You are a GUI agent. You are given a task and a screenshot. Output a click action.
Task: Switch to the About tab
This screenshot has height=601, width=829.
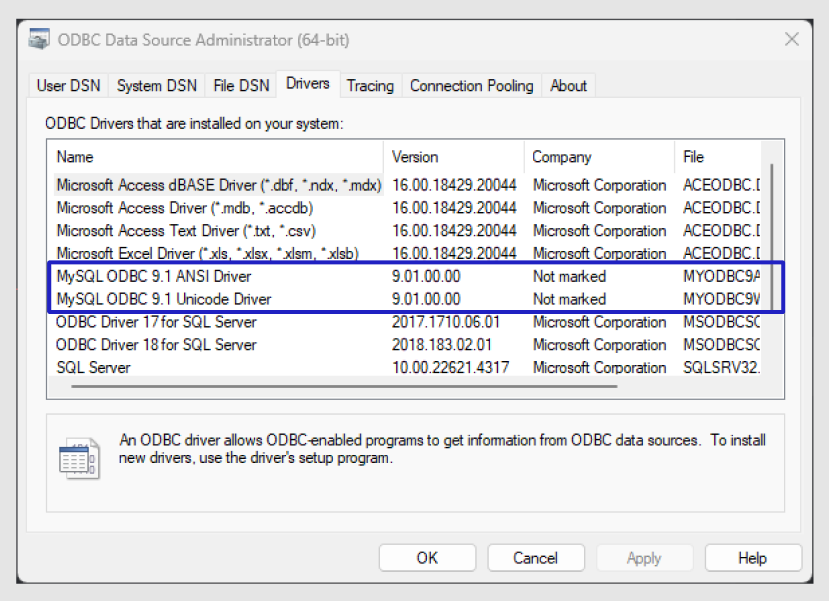(568, 86)
